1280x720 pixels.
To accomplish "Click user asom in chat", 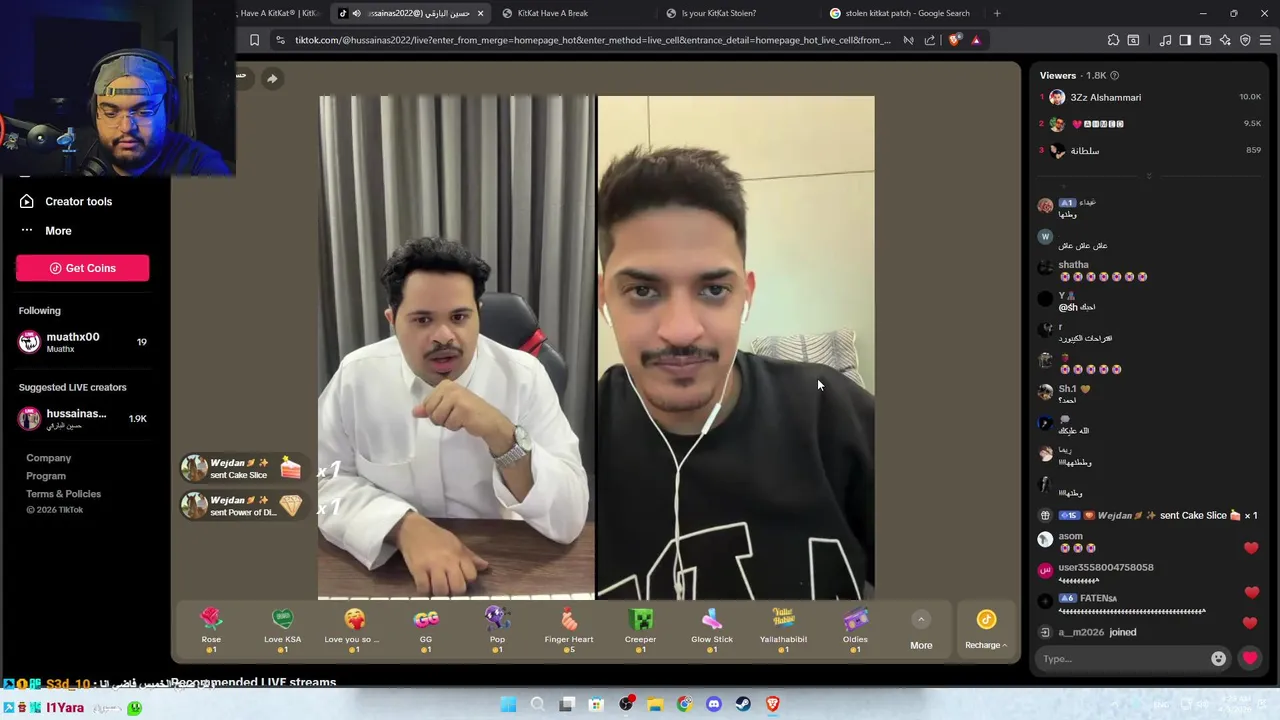I will coord(1070,536).
